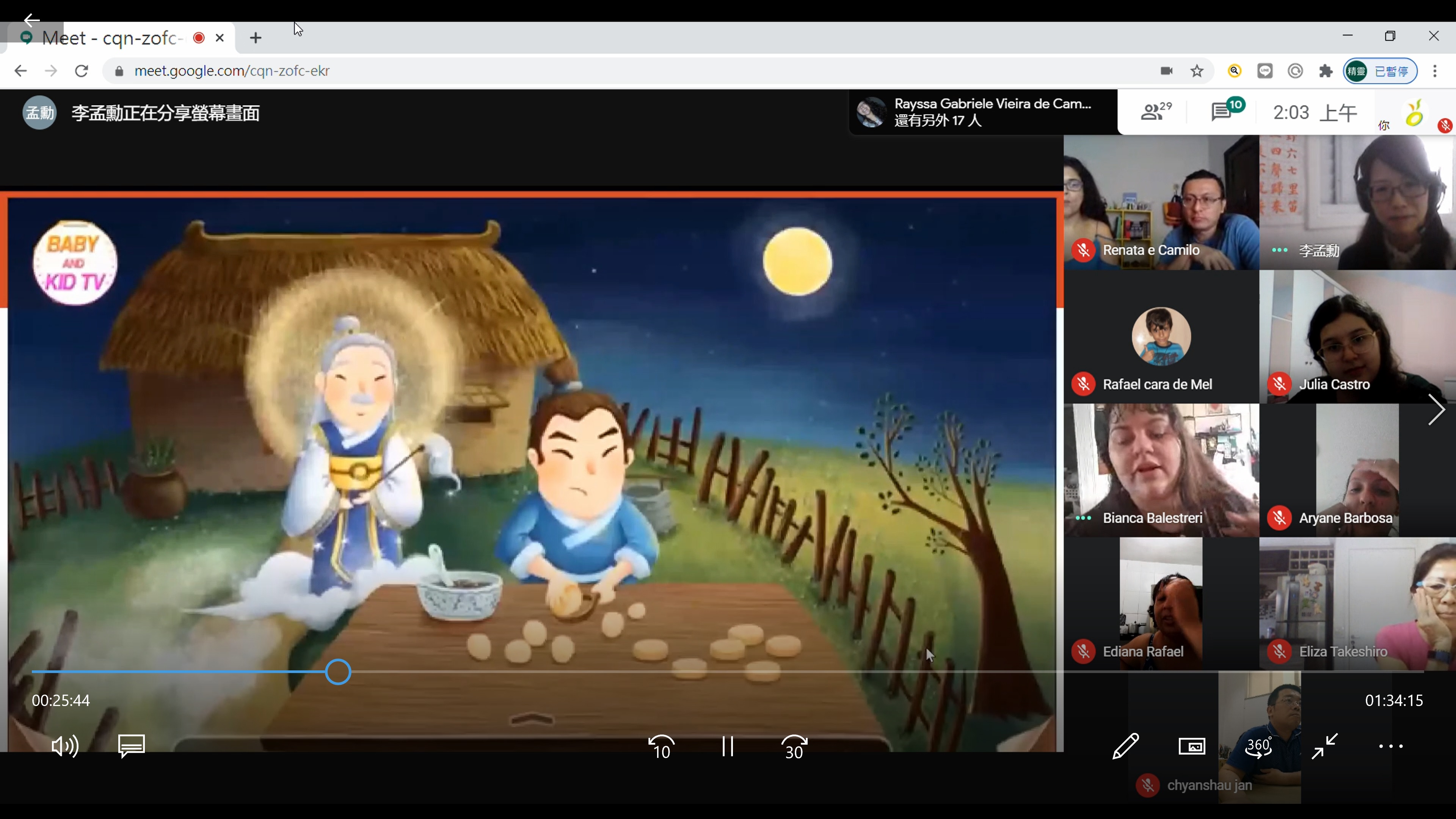1456x819 pixels.
Task: Open the LINE extension icon
Action: [1265, 71]
